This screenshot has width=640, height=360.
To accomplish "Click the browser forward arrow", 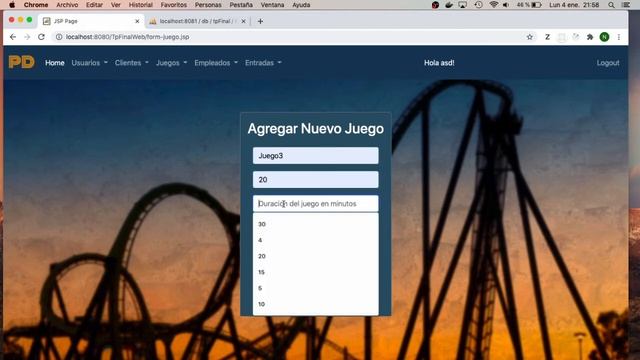I will click(x=27, y=37).
